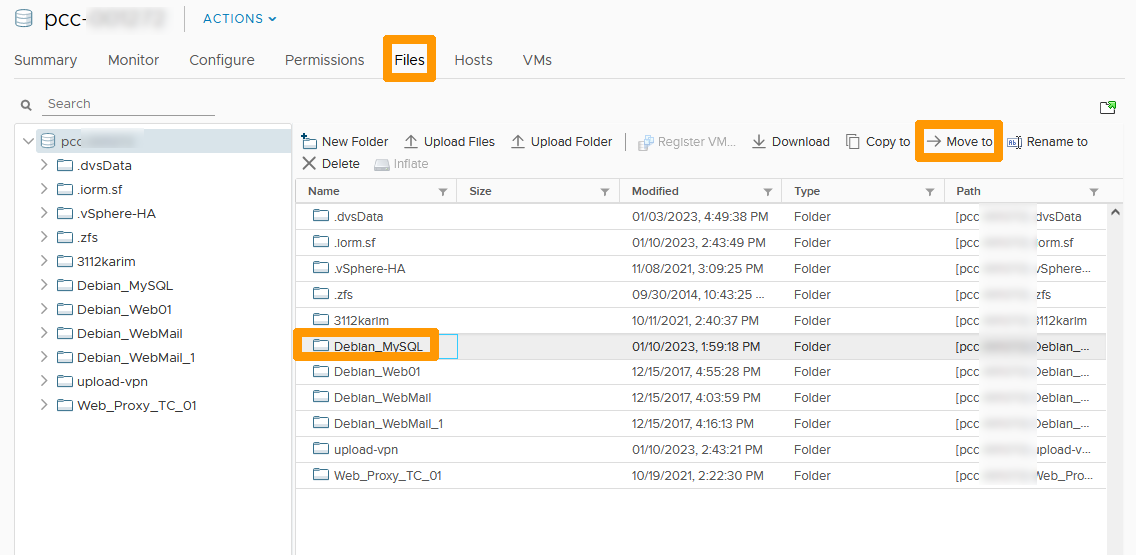Screen dimensions: 1136x555
Task: Click the Copy to icon
Action: click(x=853, y=142)
